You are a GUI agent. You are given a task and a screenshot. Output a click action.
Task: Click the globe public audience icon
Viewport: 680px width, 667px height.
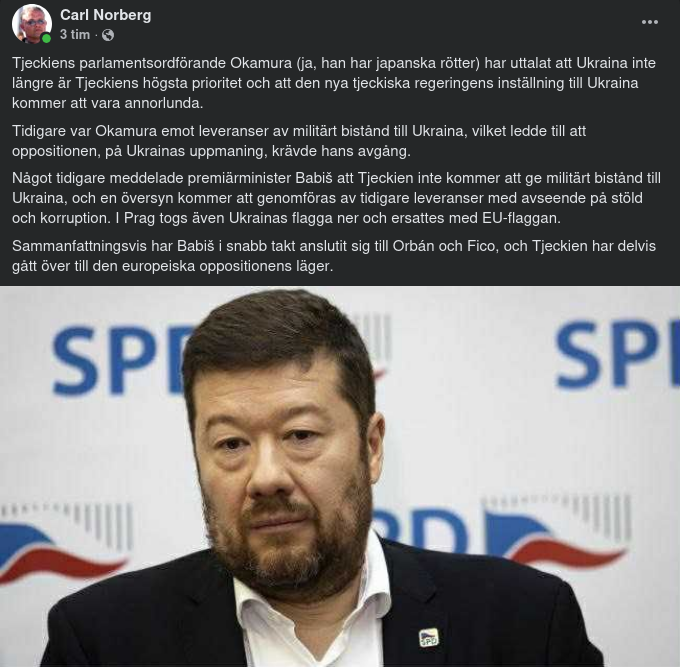108,35
